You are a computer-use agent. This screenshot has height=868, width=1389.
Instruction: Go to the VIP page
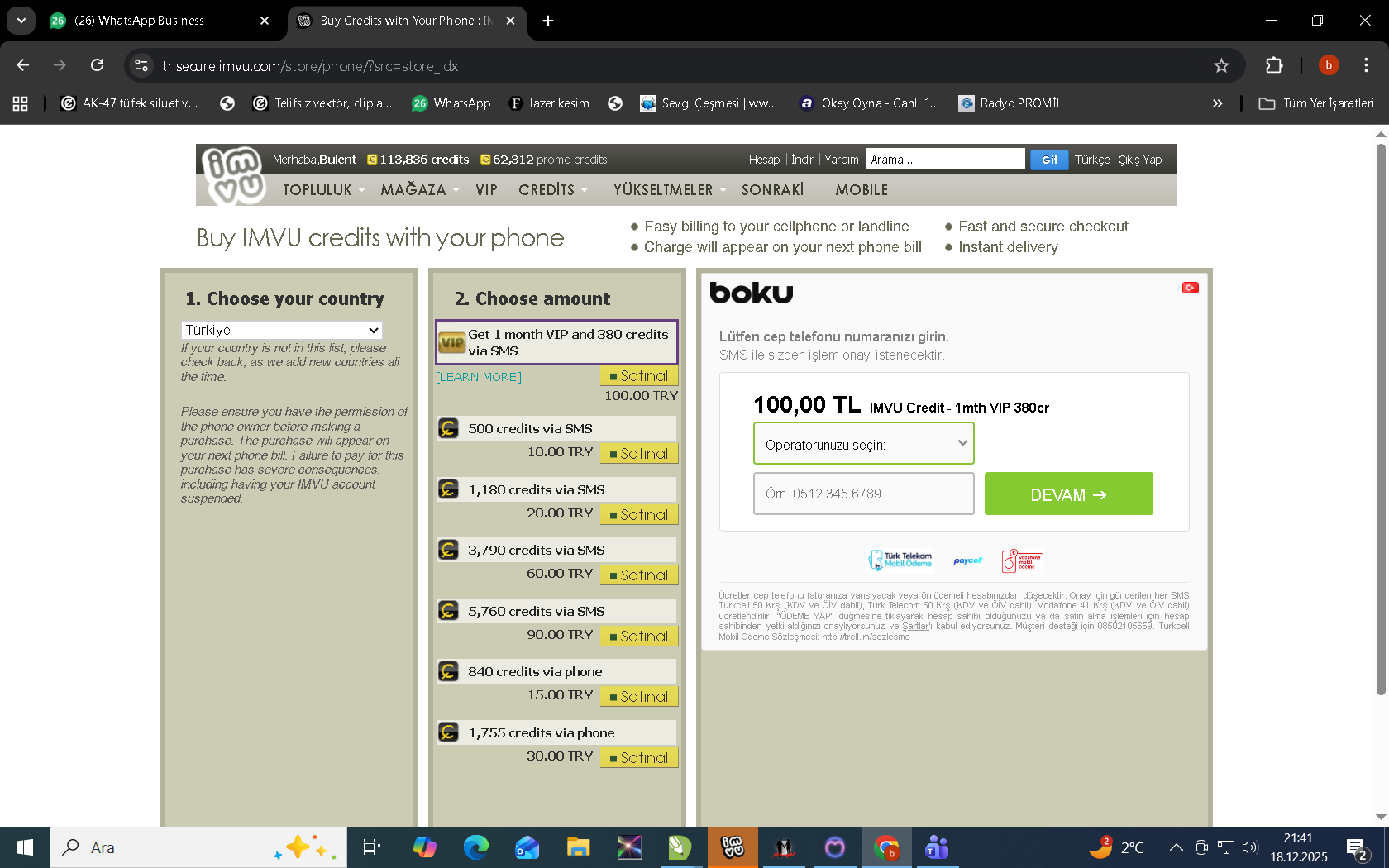(x=486, y=190)
